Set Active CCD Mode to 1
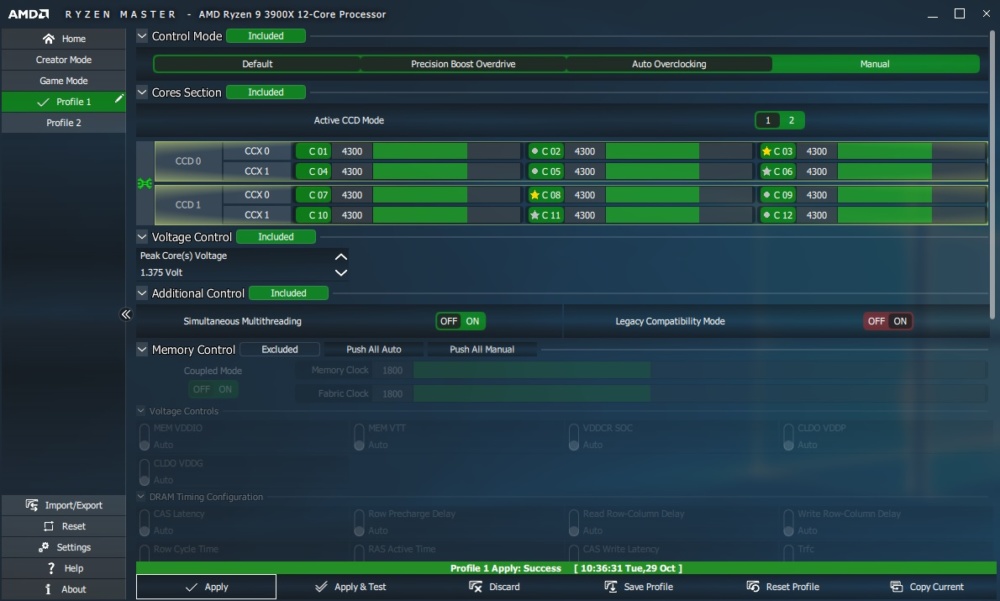Screen dimensions: 1000x601 coord(768,120)
